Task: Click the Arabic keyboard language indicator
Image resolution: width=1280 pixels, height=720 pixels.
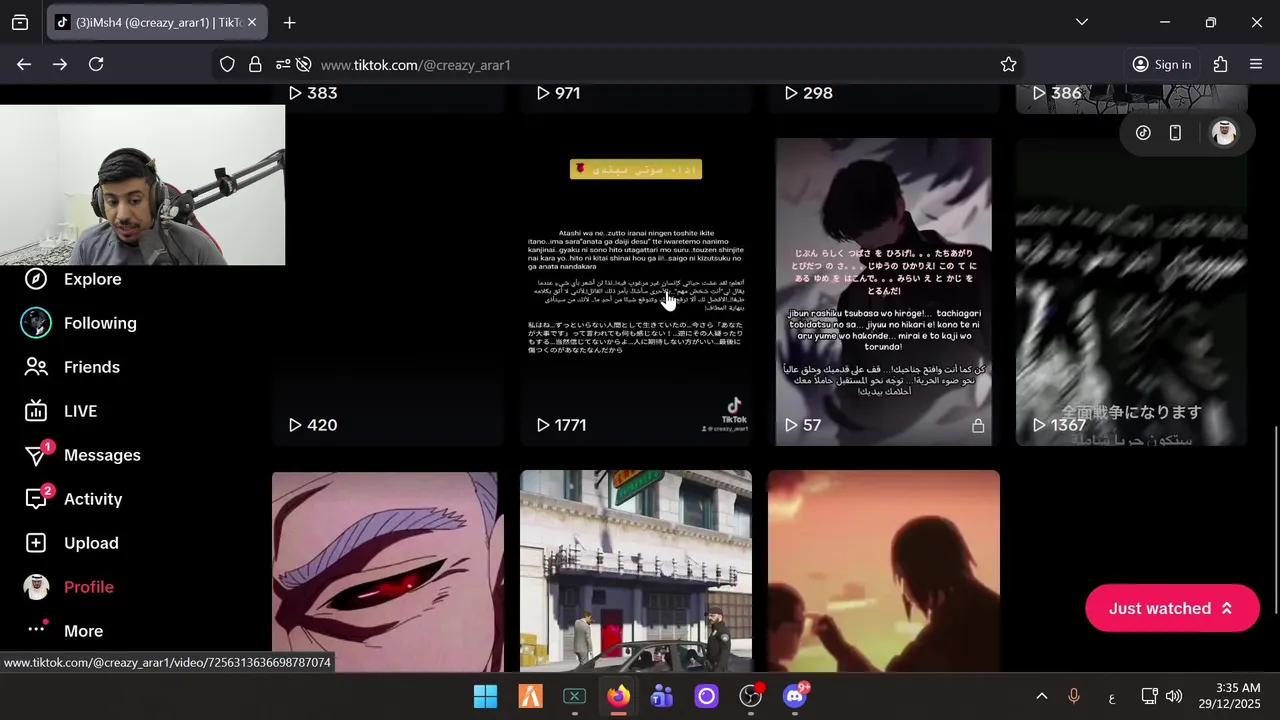Action: click(1112, 697)
